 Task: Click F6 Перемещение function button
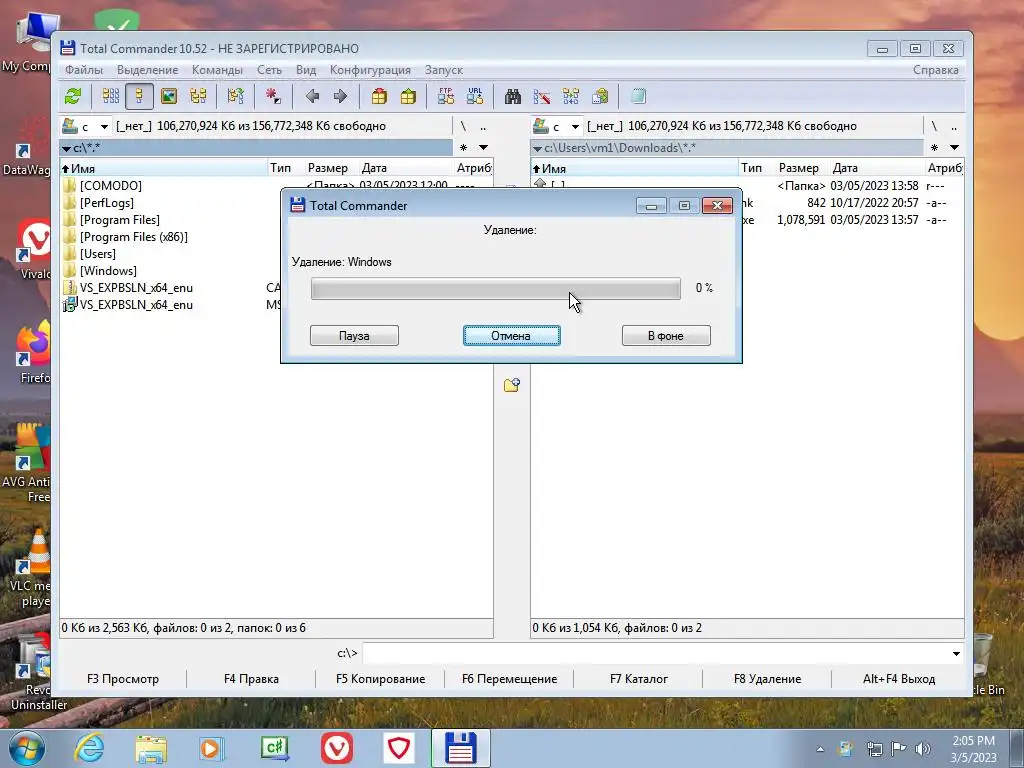[x=509, y=679]
